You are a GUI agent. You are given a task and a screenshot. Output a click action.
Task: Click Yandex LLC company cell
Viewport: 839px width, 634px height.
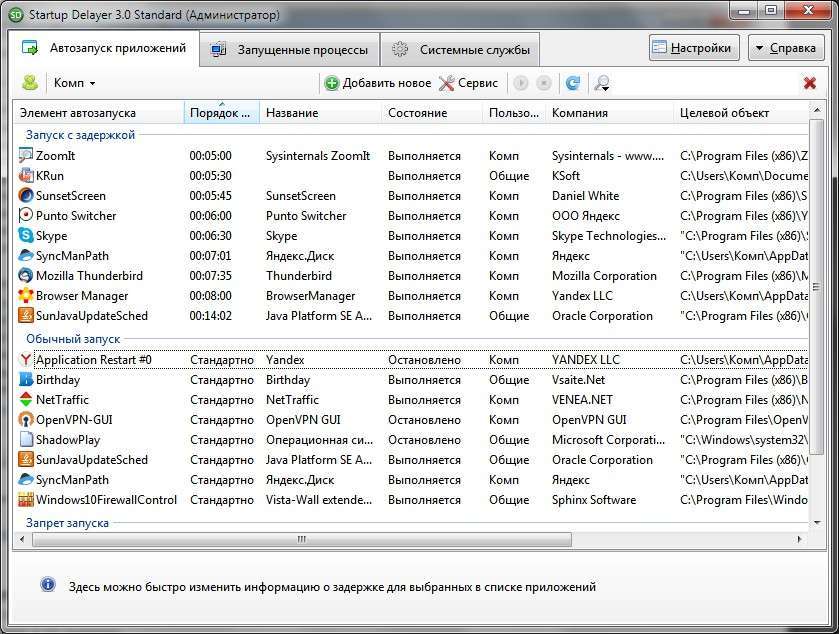pos(582,295)
